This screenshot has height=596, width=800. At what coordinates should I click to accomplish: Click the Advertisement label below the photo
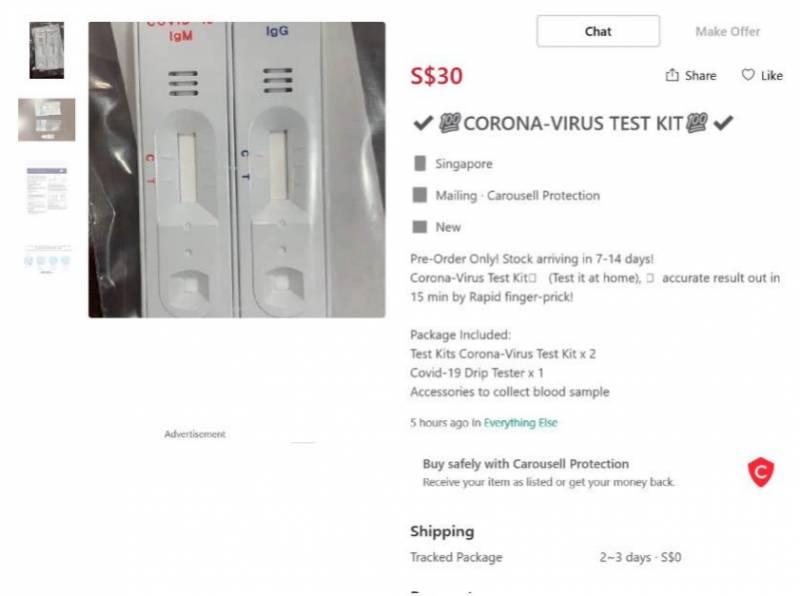pyautogui.click(x=195, y=434)
